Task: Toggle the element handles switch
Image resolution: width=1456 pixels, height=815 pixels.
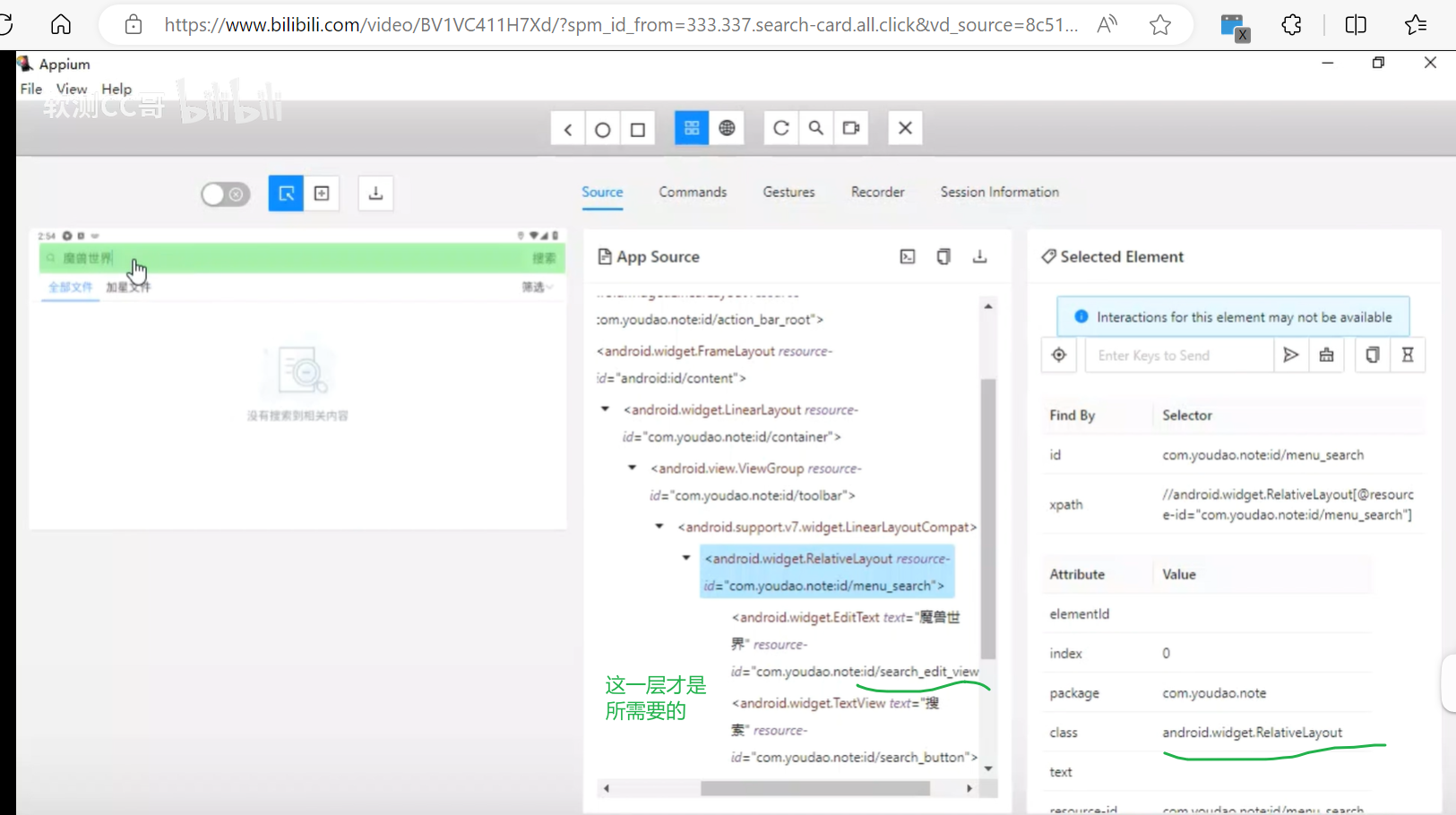Action: (225, 194)
